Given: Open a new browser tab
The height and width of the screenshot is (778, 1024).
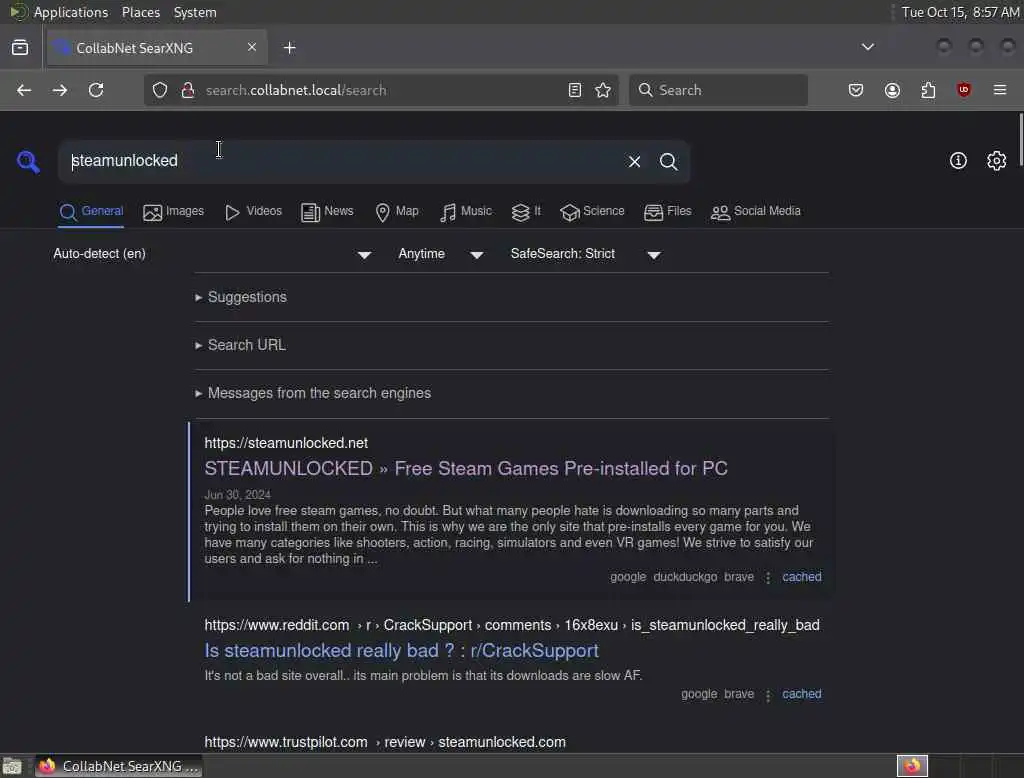Looking at the screenshot, I should pyautogui.click(x=290, y=48).
